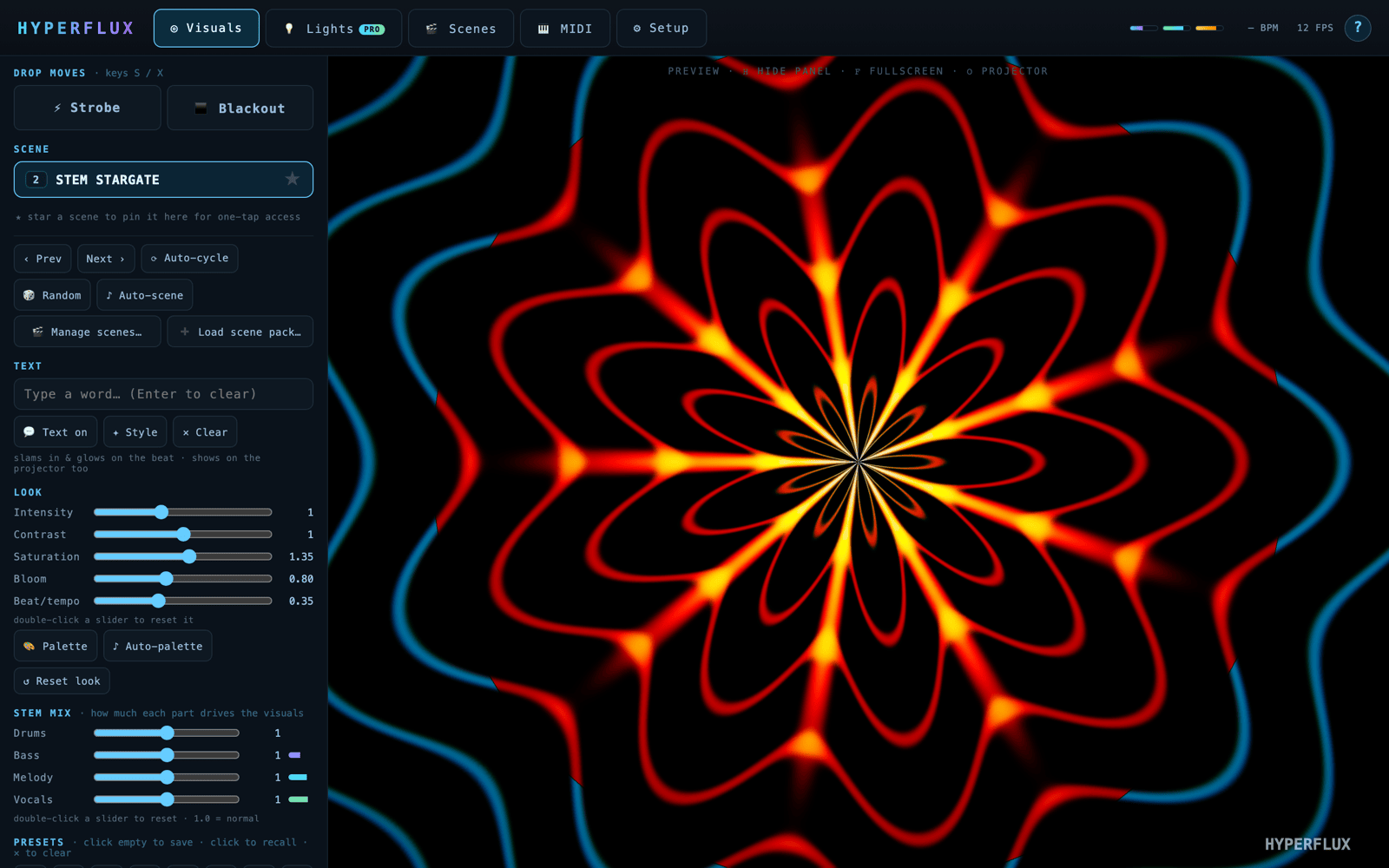
Task: Go to the Prev scene
Action: [43, 259]
